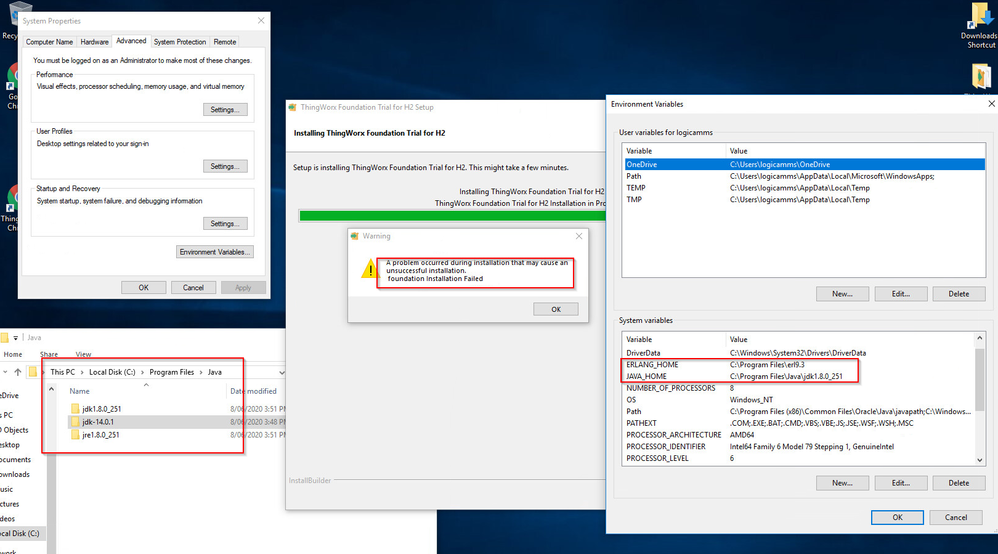Open the Remote tab

pos(225,42)
